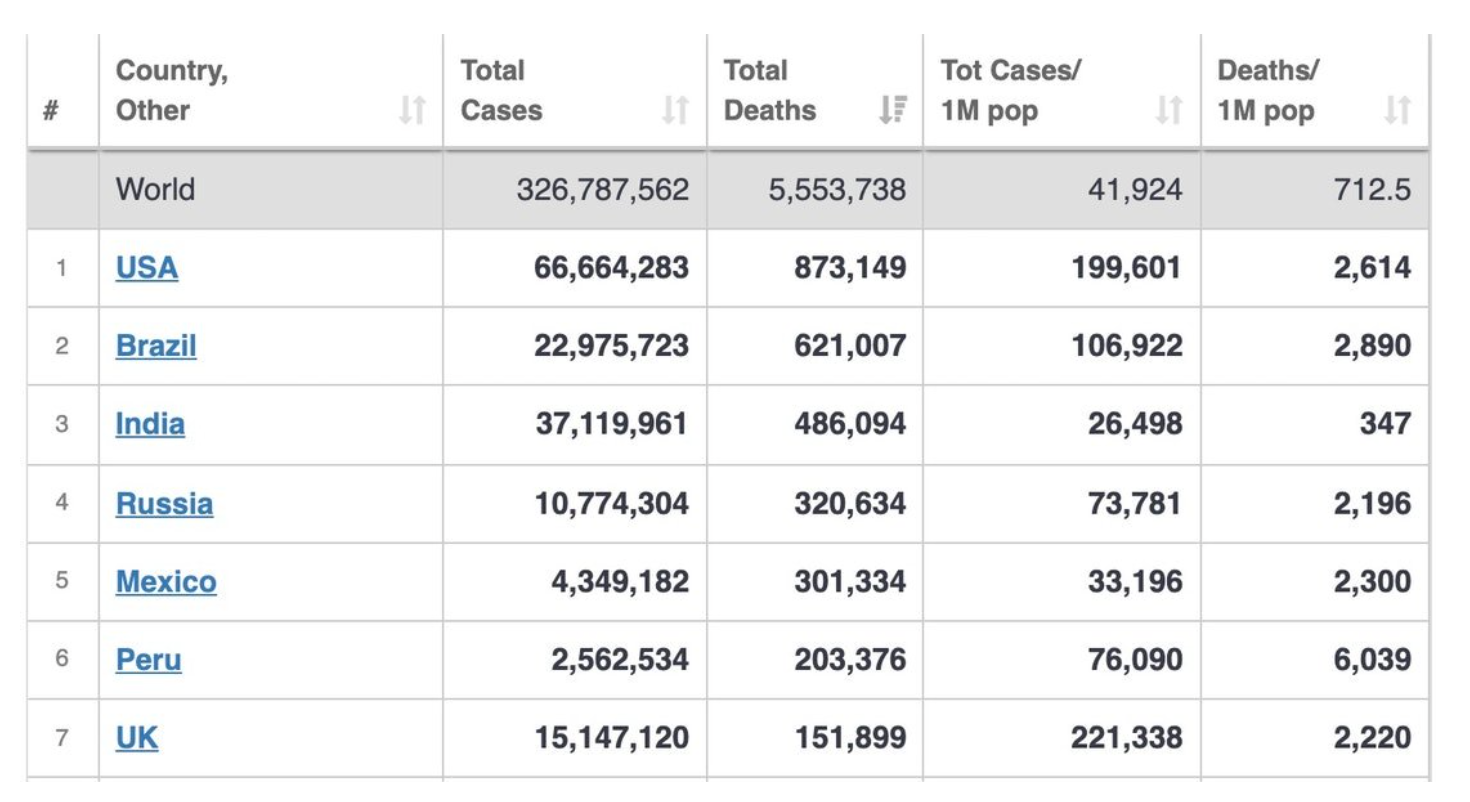Click the Deaths/1M pop header text
The height and width of the screenshot is (802, 1470).
(x=1268, y=90)
